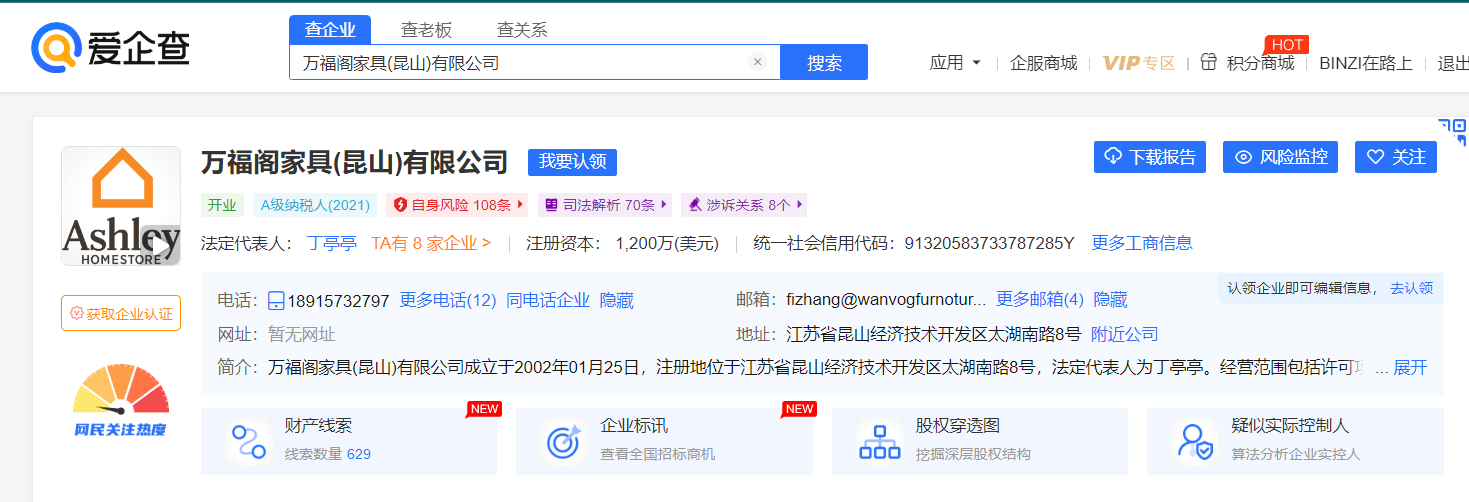The image size is (1469, 502).
Task: Clear the search box with the x icon
Action: tap(757, 62)
